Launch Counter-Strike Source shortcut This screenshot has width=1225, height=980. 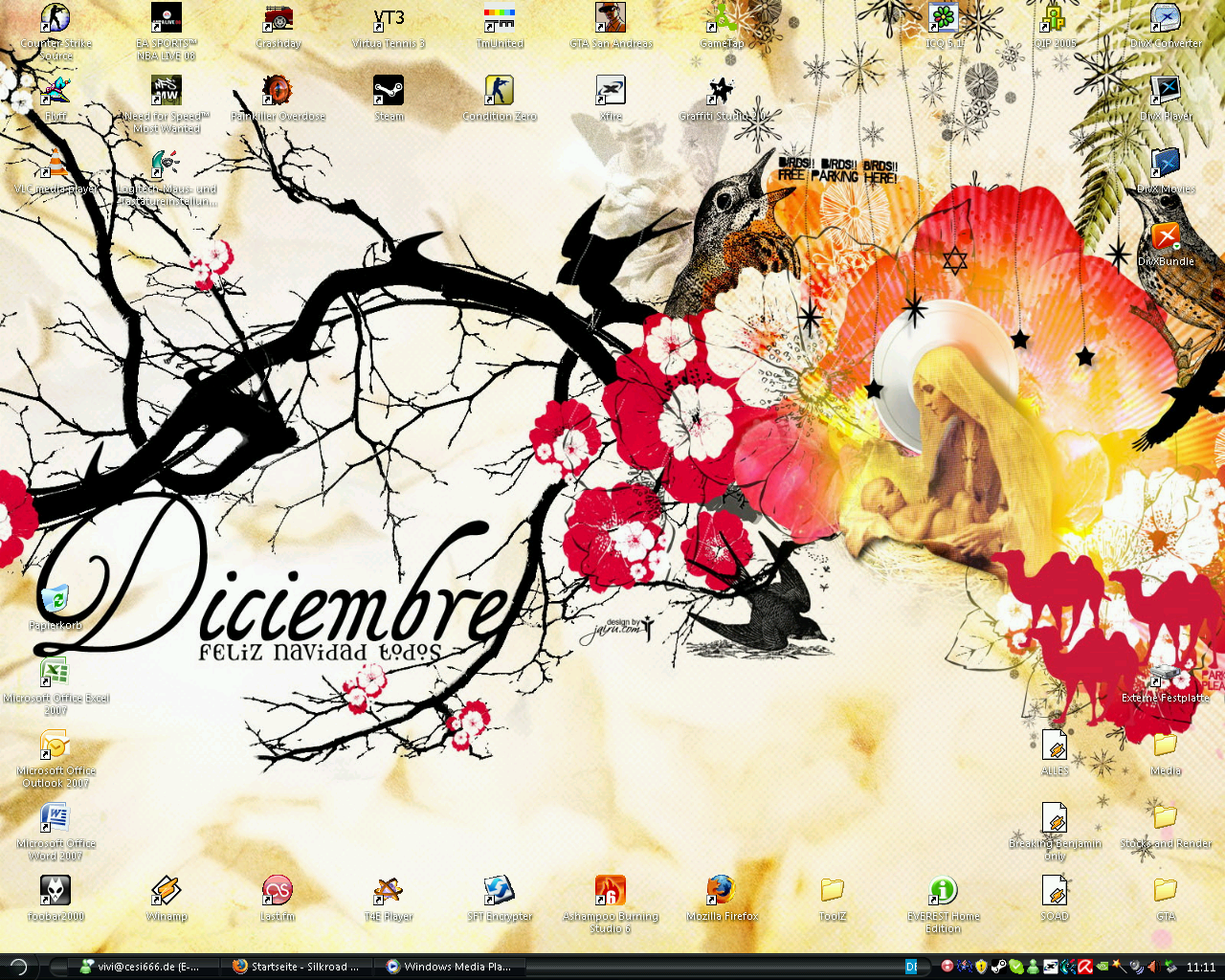(x=56, y=19)
